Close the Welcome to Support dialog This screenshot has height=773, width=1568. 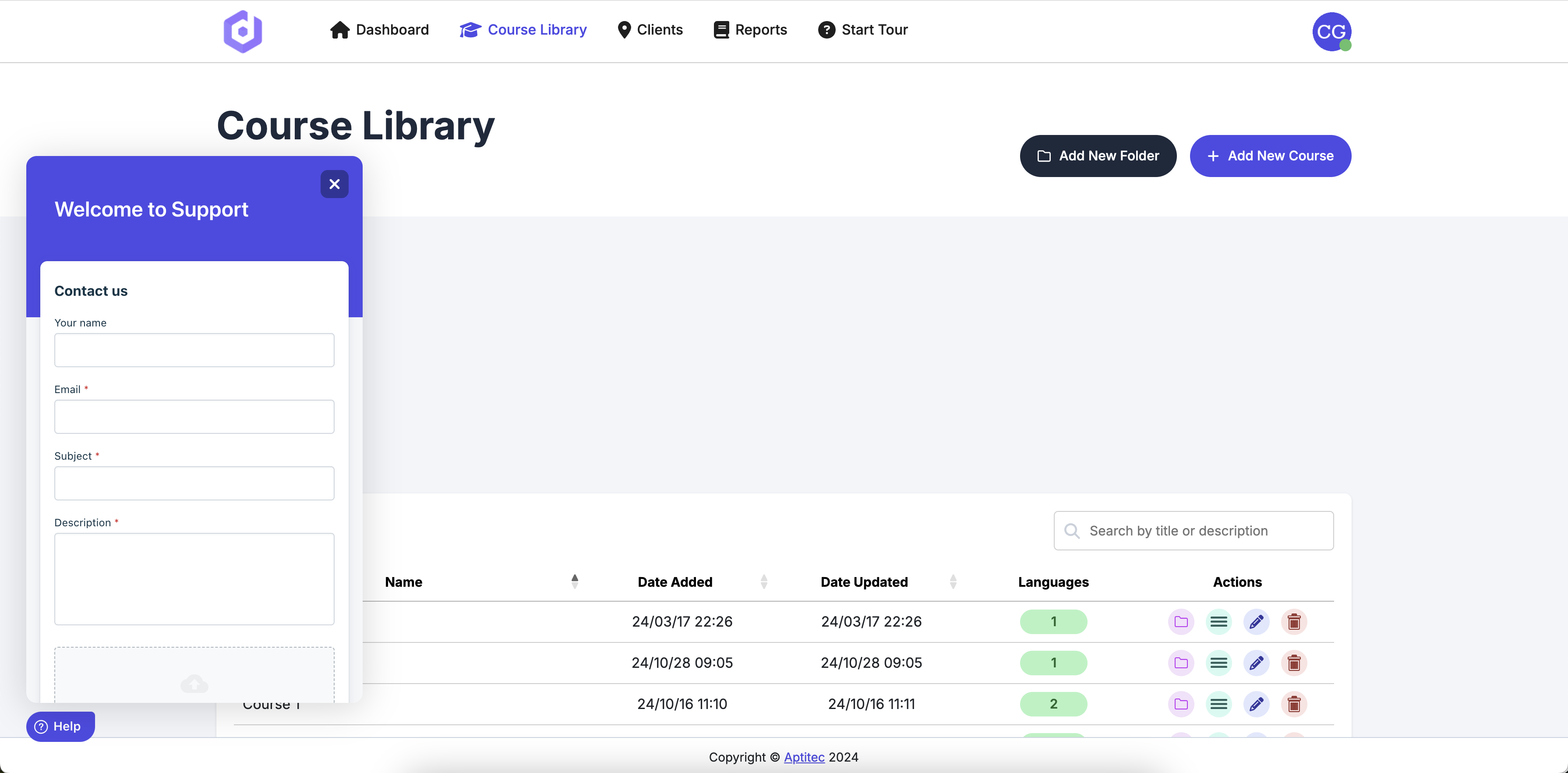click(334, 184)
